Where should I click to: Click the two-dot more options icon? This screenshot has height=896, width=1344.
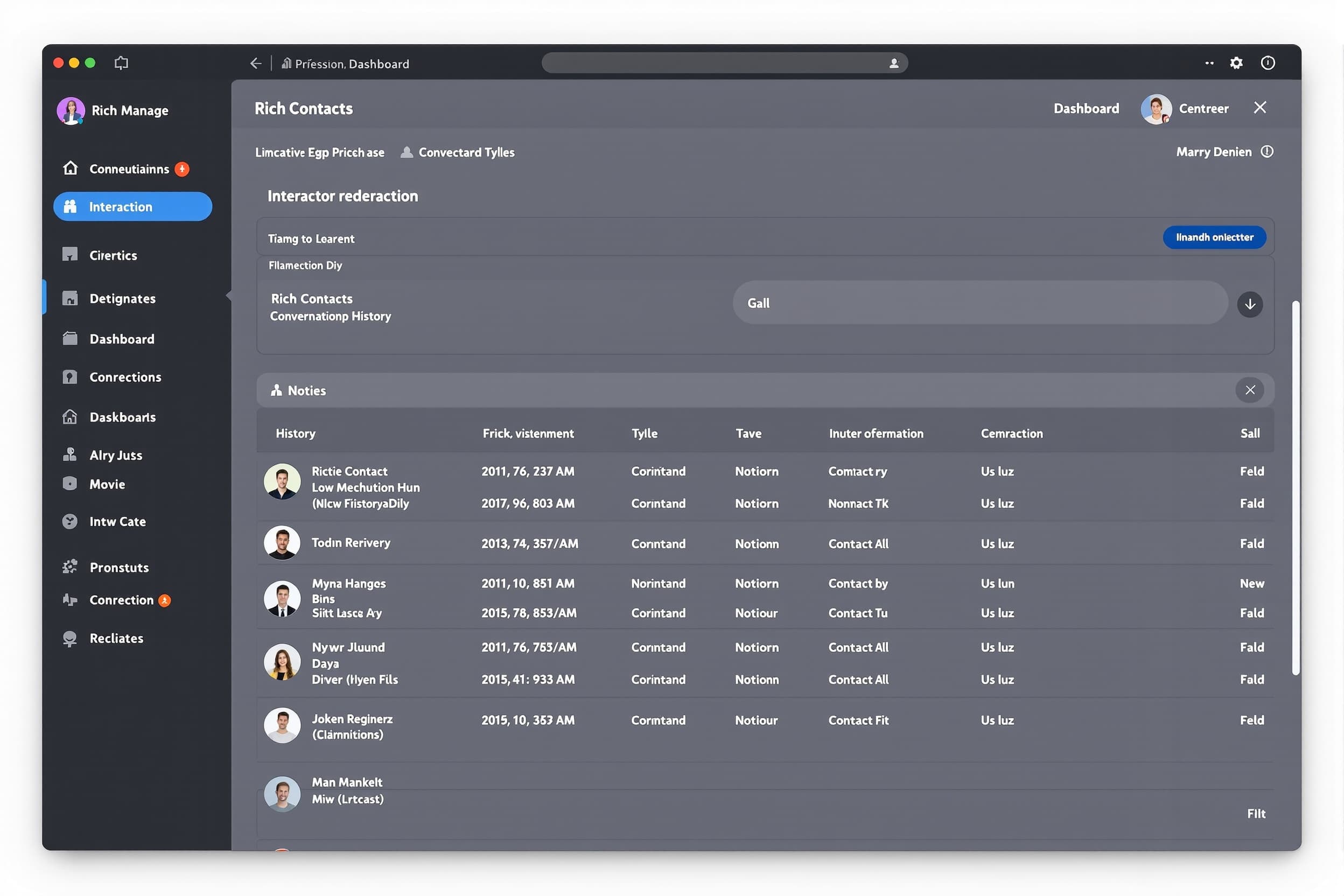(x=1209, y=63)
